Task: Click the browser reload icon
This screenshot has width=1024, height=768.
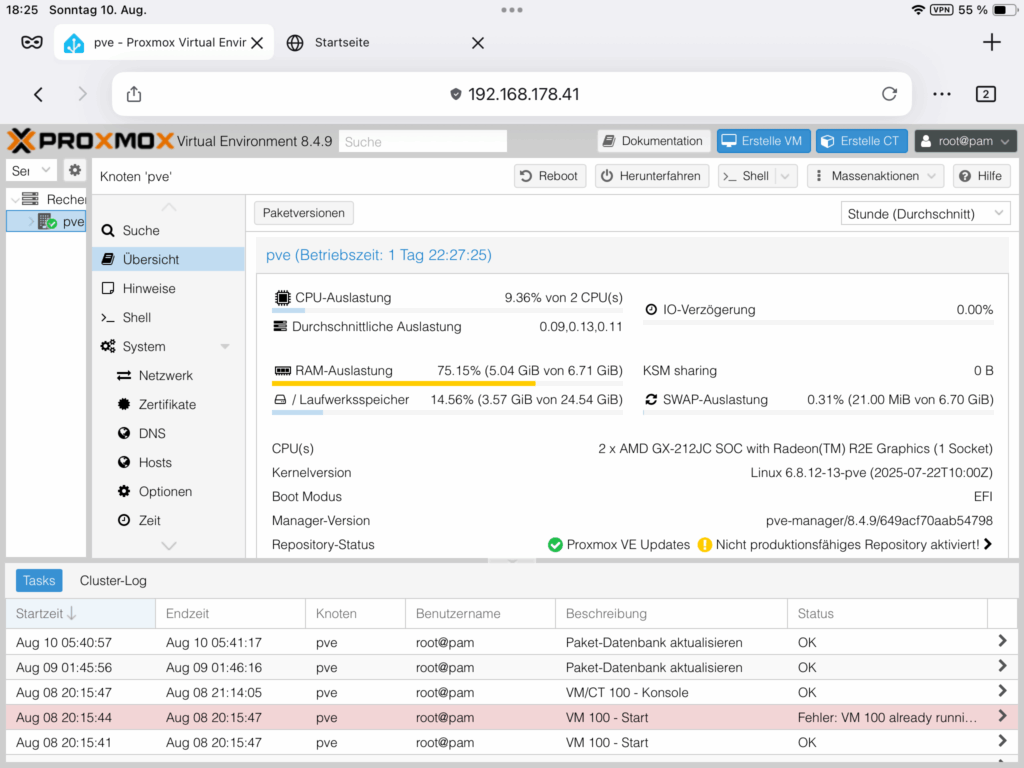Action: (x=888, y=94)
